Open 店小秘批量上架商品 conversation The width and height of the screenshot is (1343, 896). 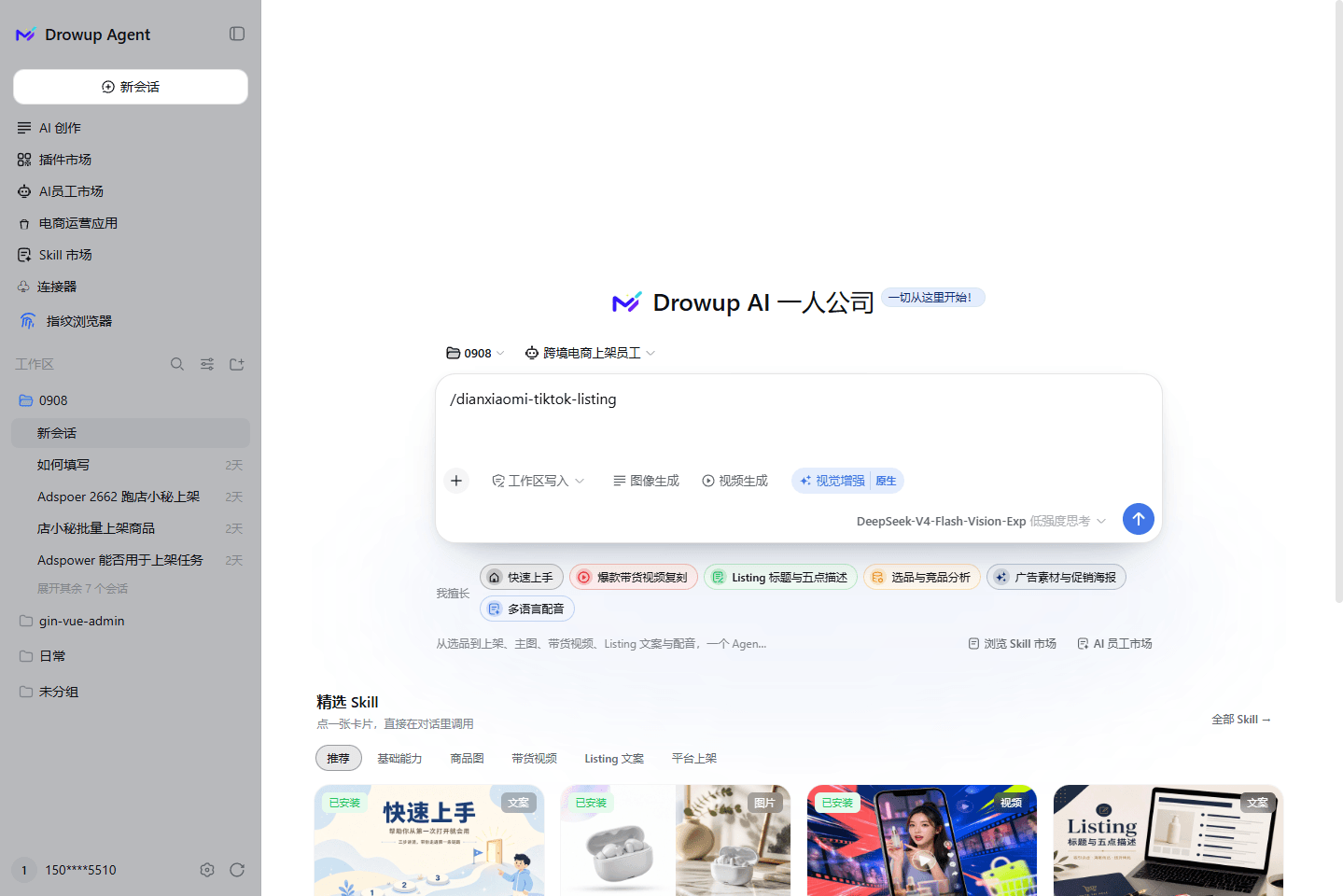point(131,528)
